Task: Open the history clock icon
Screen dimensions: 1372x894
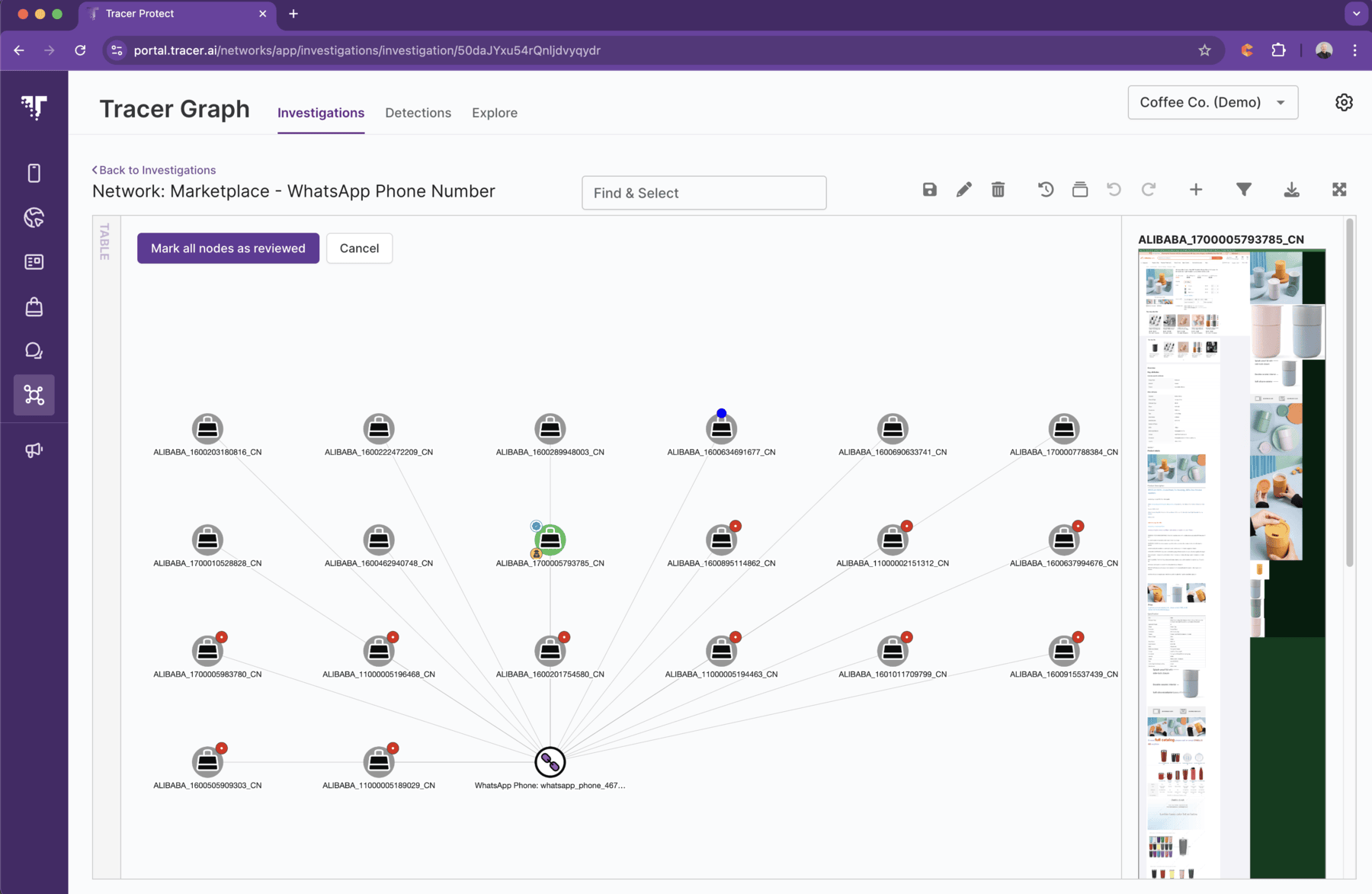Action: pyautogui.click(x=1046, y=190)
